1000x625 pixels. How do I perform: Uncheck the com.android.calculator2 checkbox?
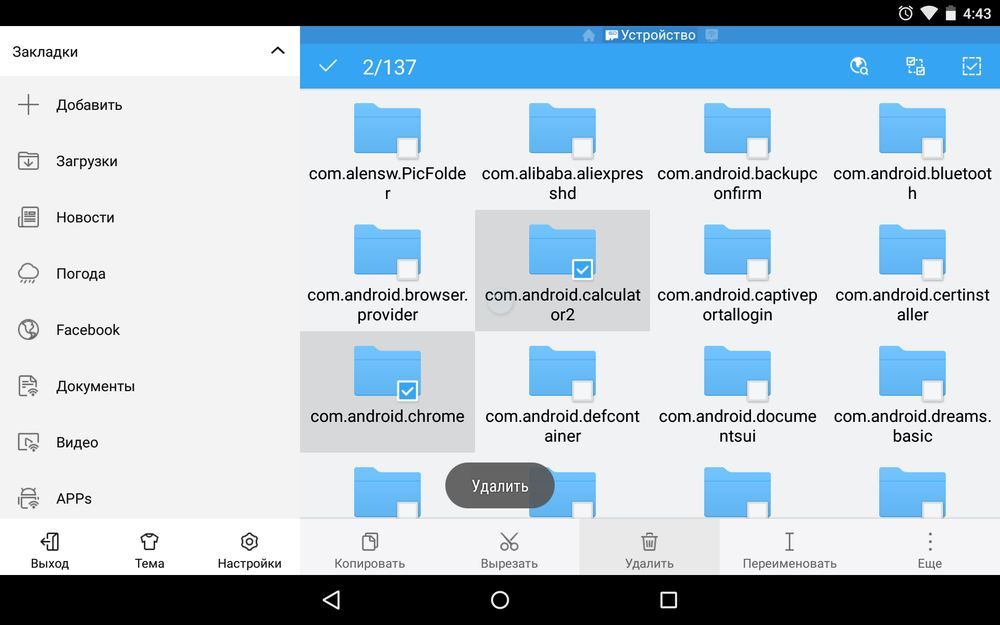tap(582, 269)
